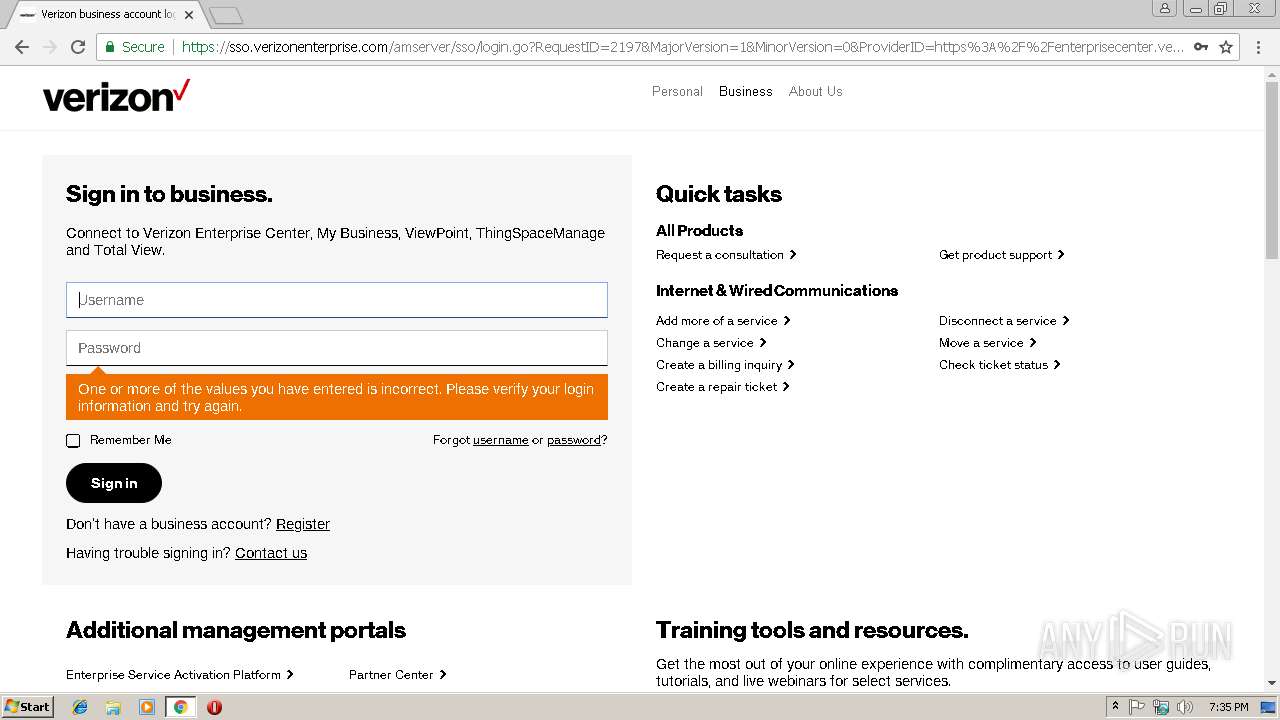Open media player from taskbar
Image resolution: width=1280 pixels, height=720 pixels.
click(x=147, y=707)
